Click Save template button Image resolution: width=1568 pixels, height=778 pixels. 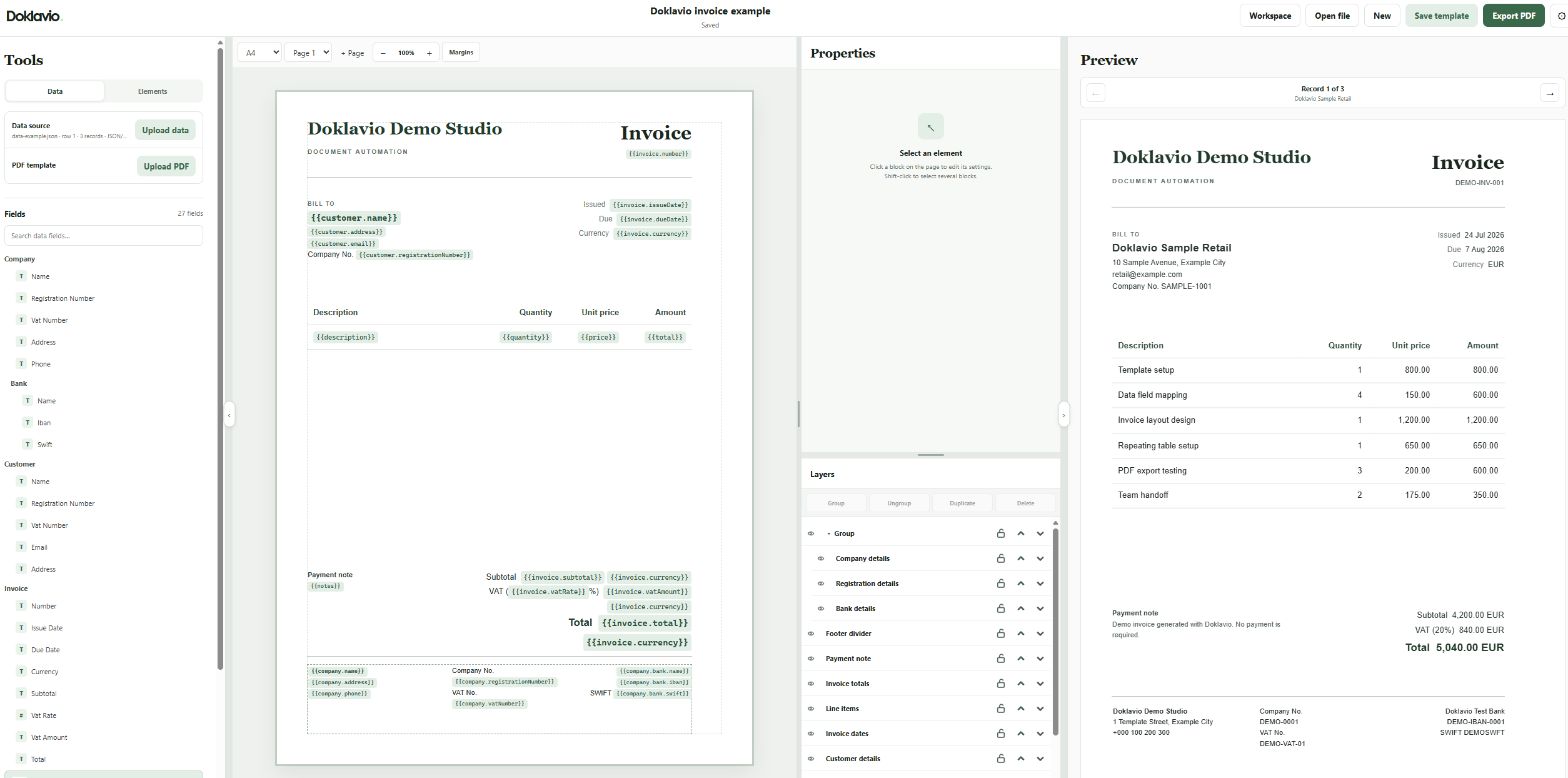(x=1441, y=16)
